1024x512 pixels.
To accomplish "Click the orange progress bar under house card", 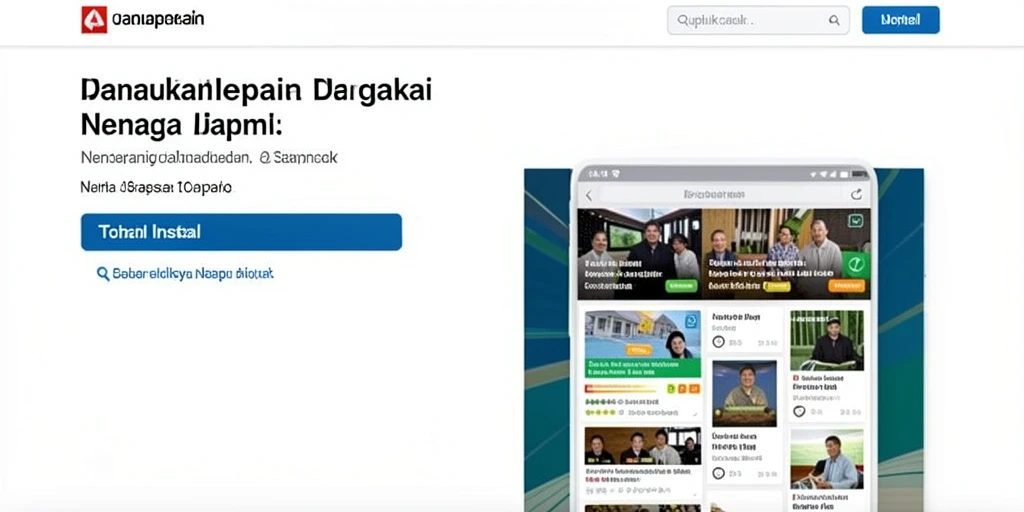I will coord(621,389).
